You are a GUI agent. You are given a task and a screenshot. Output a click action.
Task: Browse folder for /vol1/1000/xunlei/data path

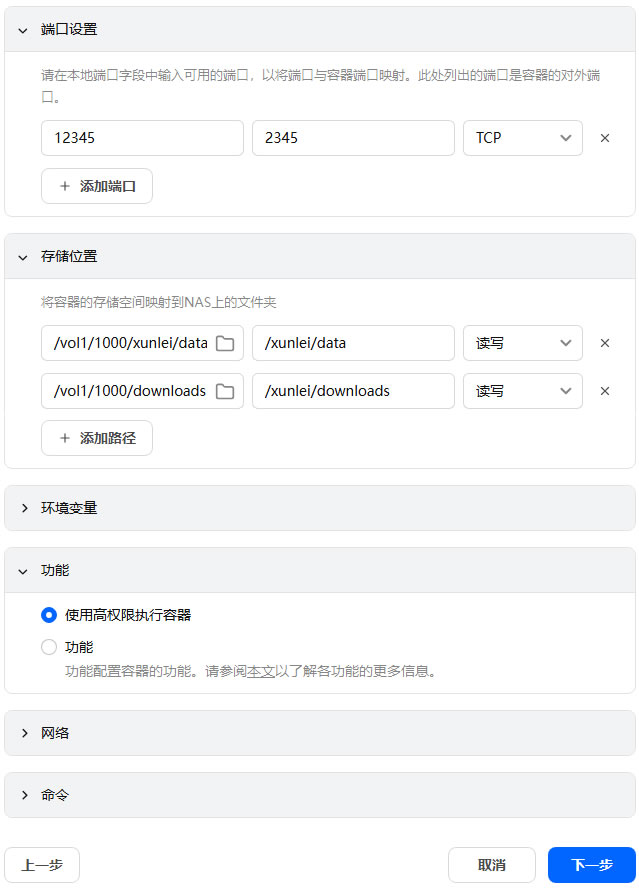click(225, 343)
